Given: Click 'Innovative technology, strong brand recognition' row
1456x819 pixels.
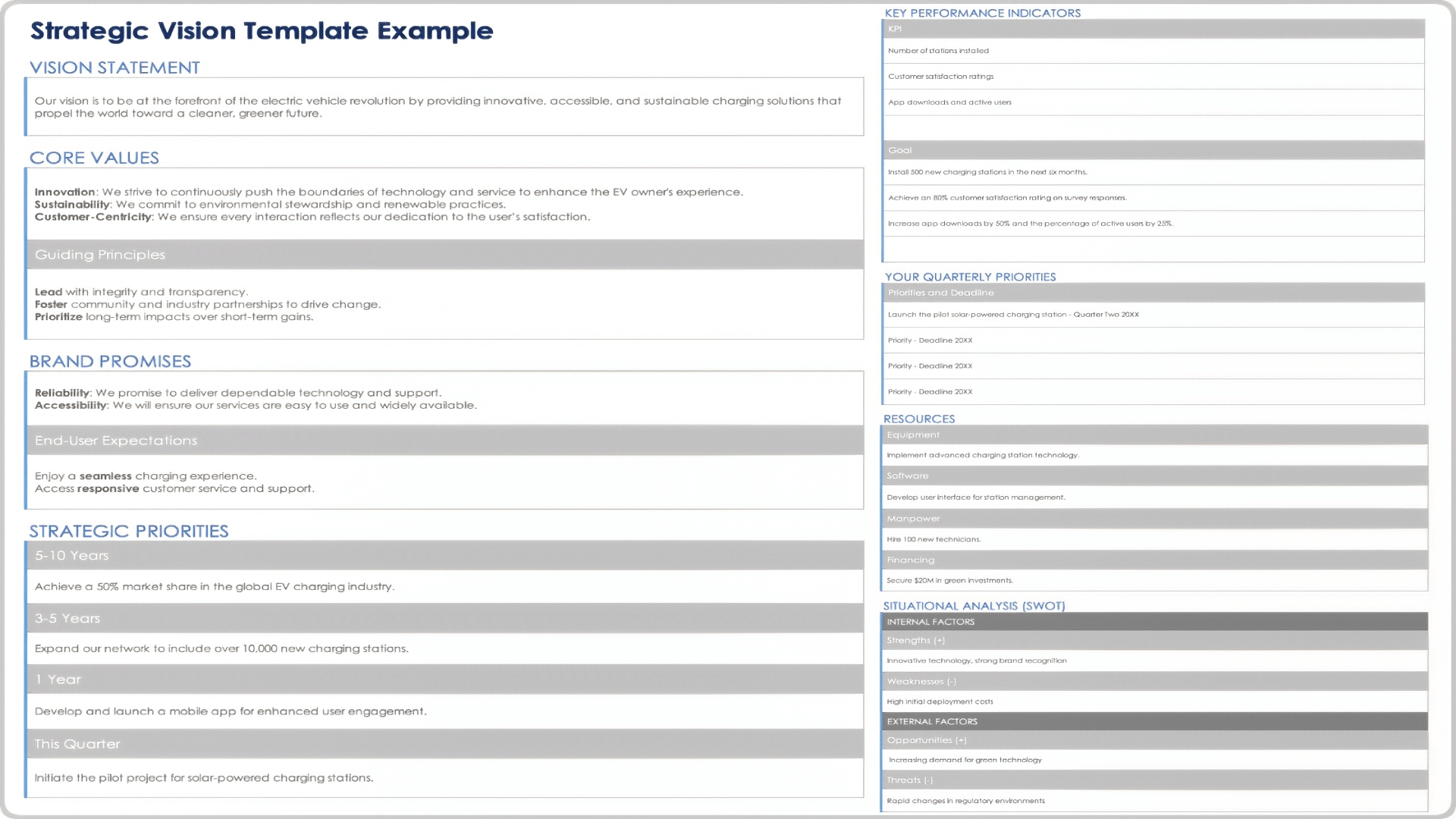Looking at the screenshot, I should tap(1154, 661).
